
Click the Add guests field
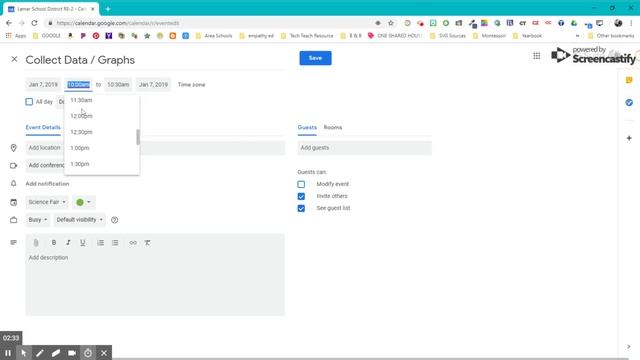[364, 148]
